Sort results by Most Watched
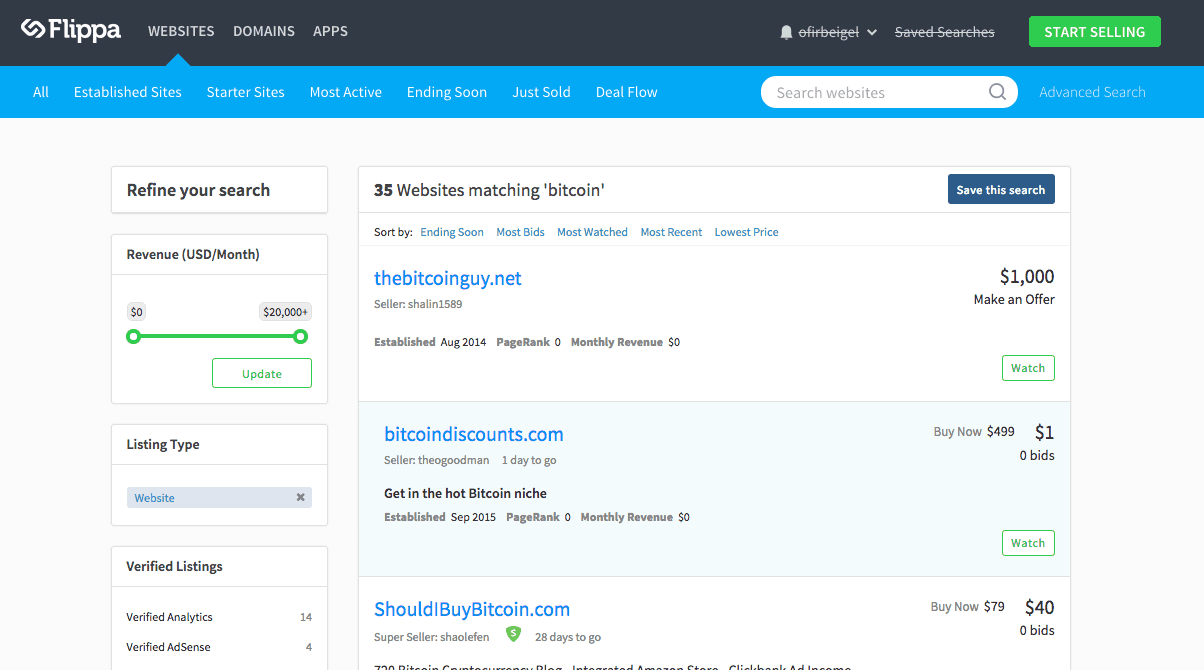The width and height of the screenshot is (1204, 670). (x=593, y=232)
